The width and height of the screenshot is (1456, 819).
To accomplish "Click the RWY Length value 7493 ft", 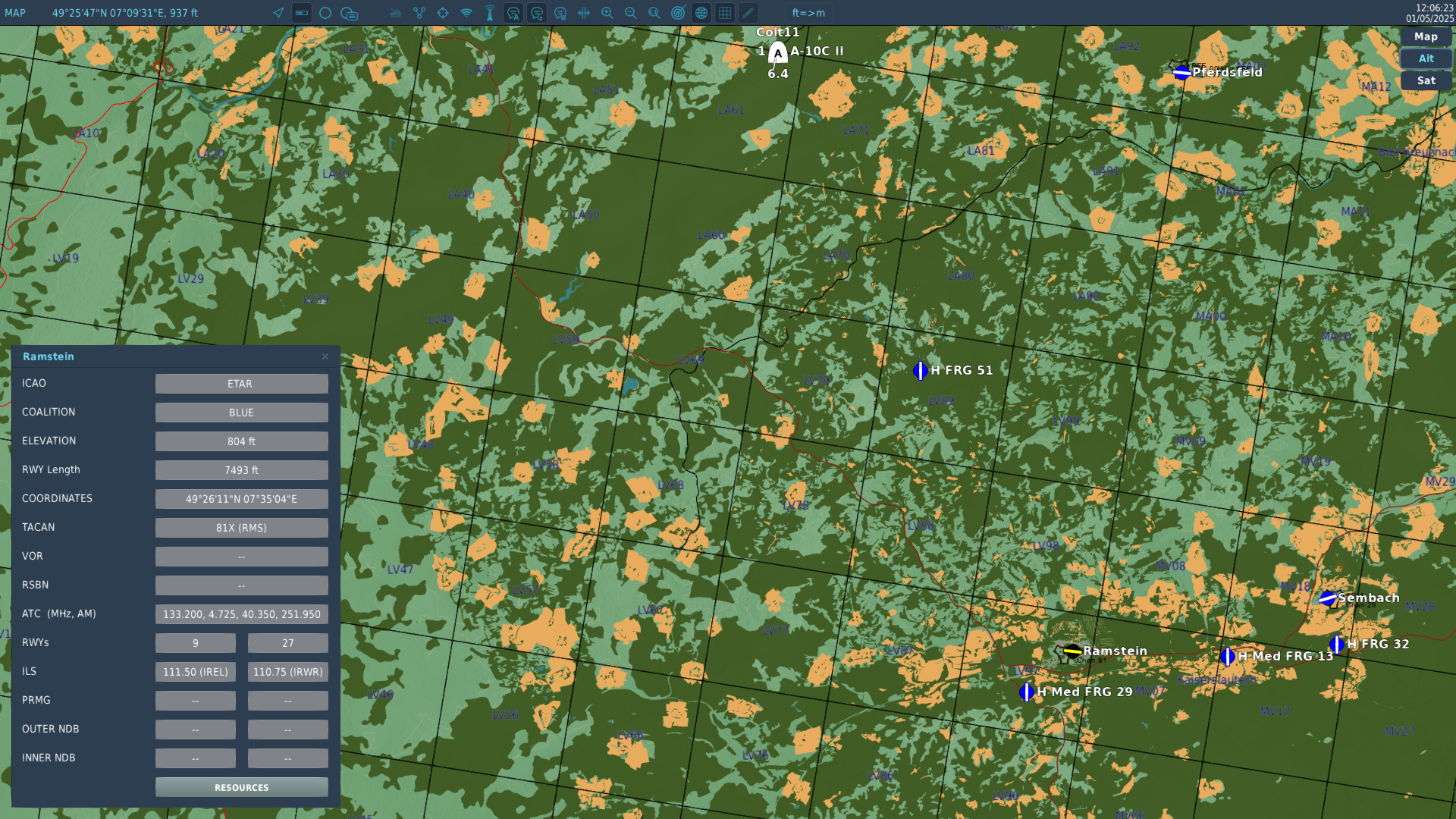I will point(242,470).
